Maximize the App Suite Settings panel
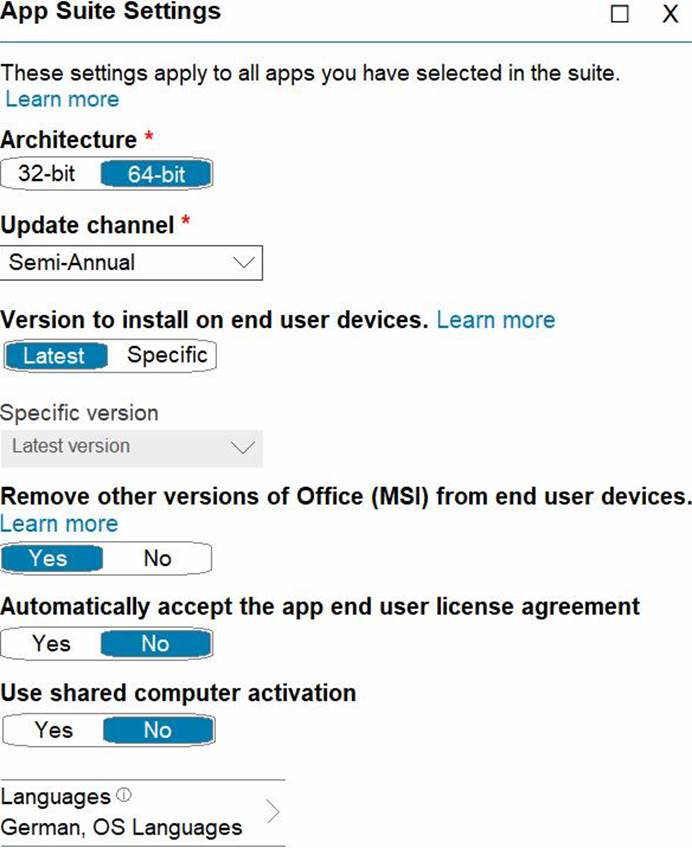Viewport: 692px width, 848px height. 620,14
